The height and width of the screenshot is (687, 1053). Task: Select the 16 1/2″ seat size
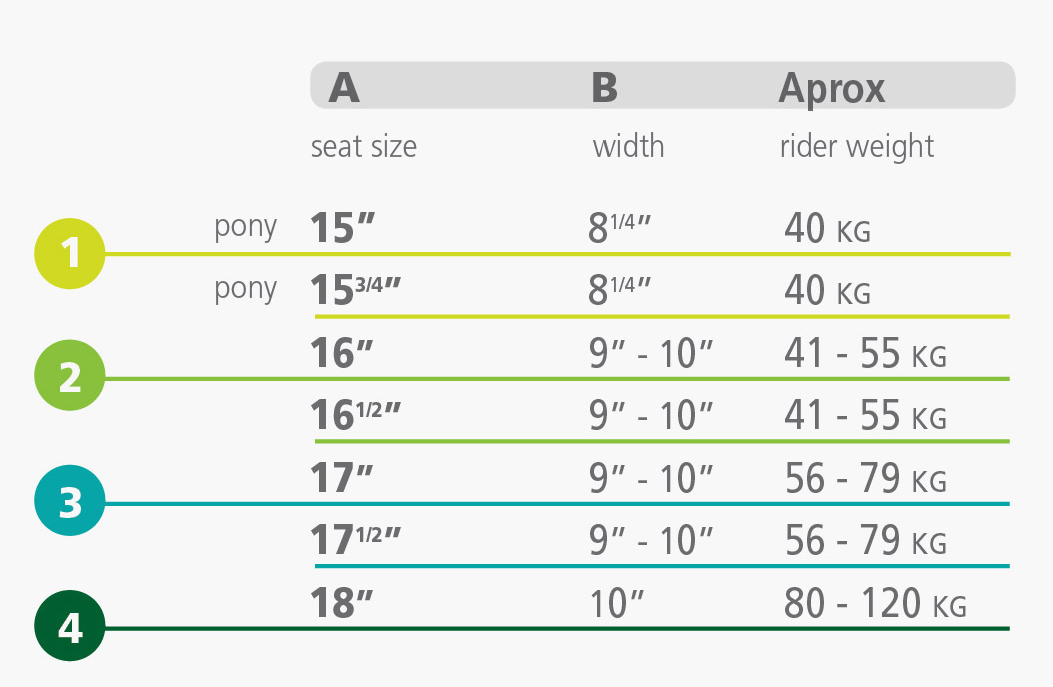click(355, 415)
